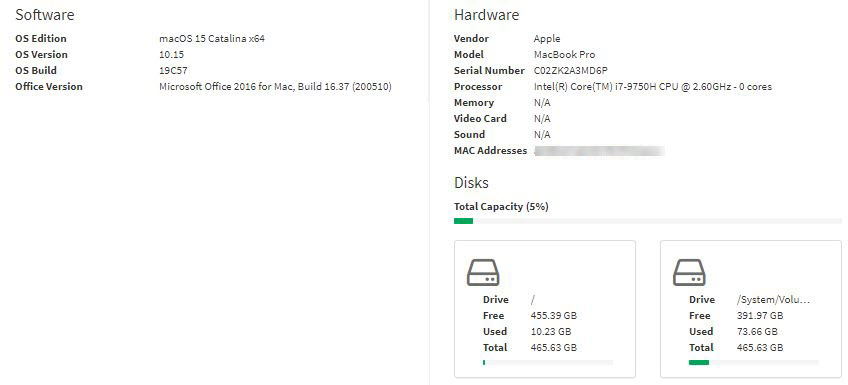The image size is (848, 385).
Task: Select macOS 15 Catalina x64 edition text
Action: pos(212,39)
